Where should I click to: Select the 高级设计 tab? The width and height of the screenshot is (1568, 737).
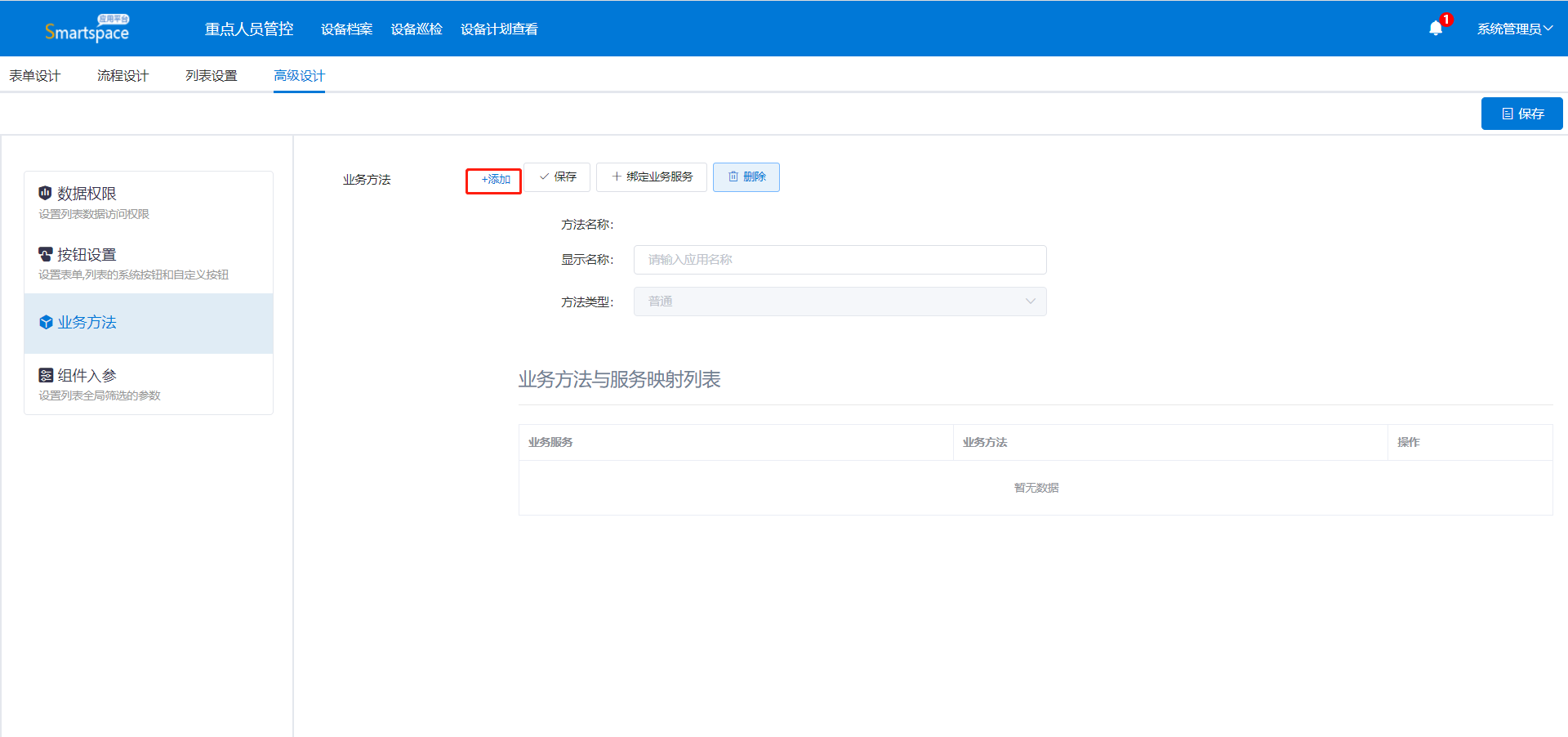point(300,75)
